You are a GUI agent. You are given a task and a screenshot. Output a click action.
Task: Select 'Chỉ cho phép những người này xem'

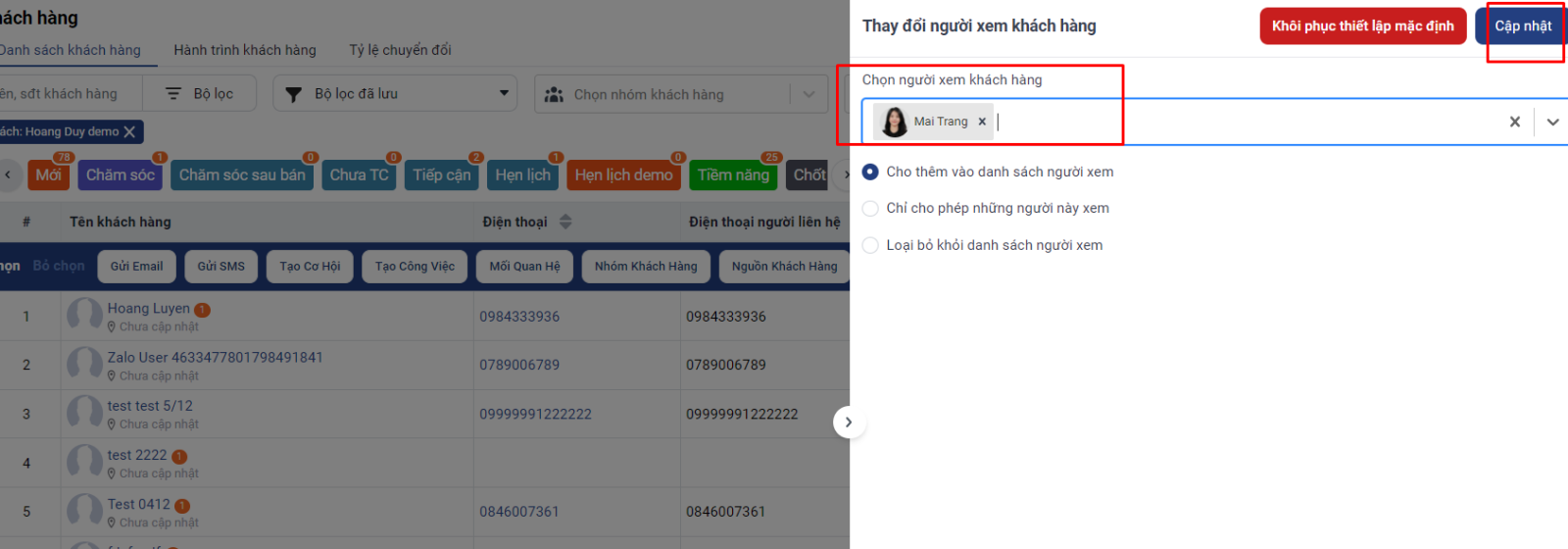870,208
